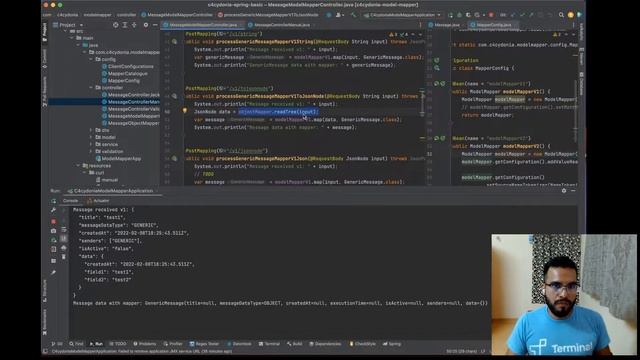
Task: Expand the validation folder
Action: [91, 151]
